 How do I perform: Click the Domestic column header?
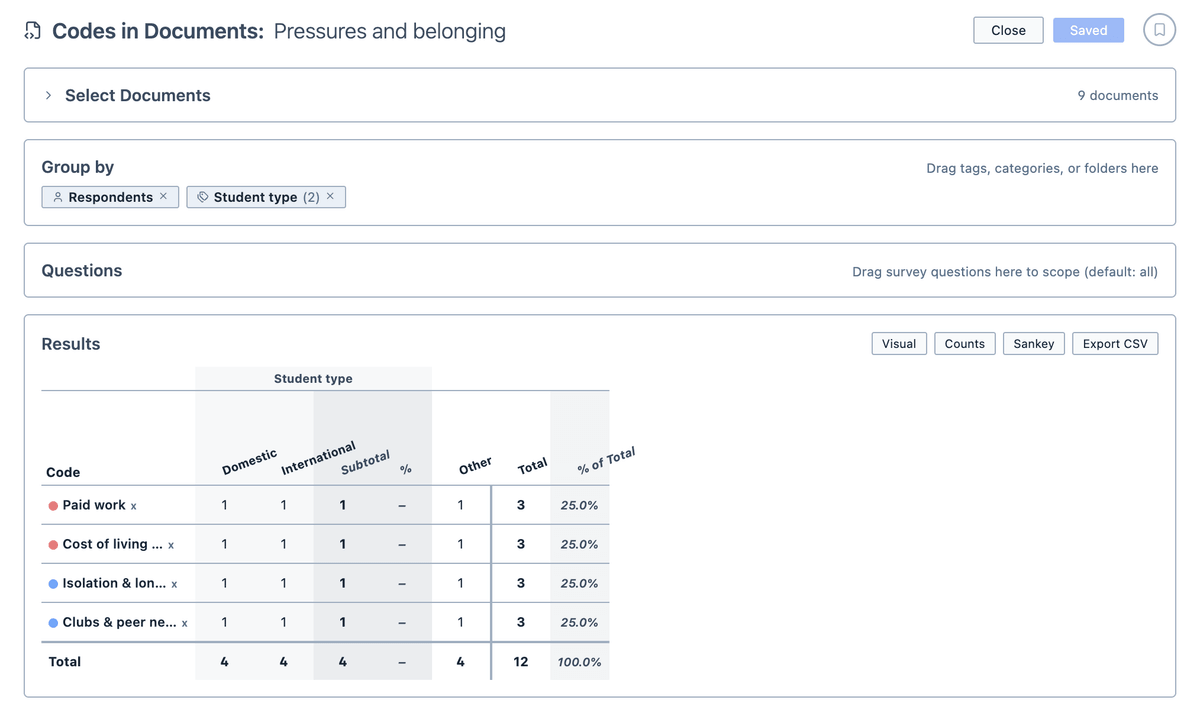249,462
